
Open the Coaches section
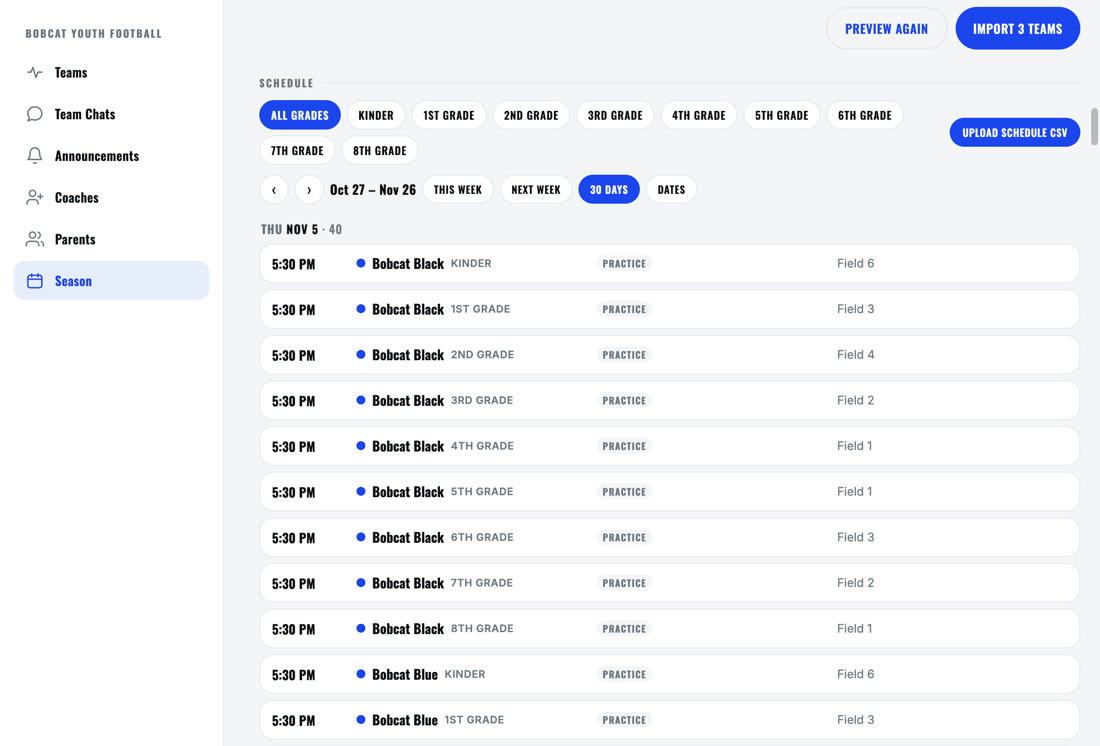(112, 197)
